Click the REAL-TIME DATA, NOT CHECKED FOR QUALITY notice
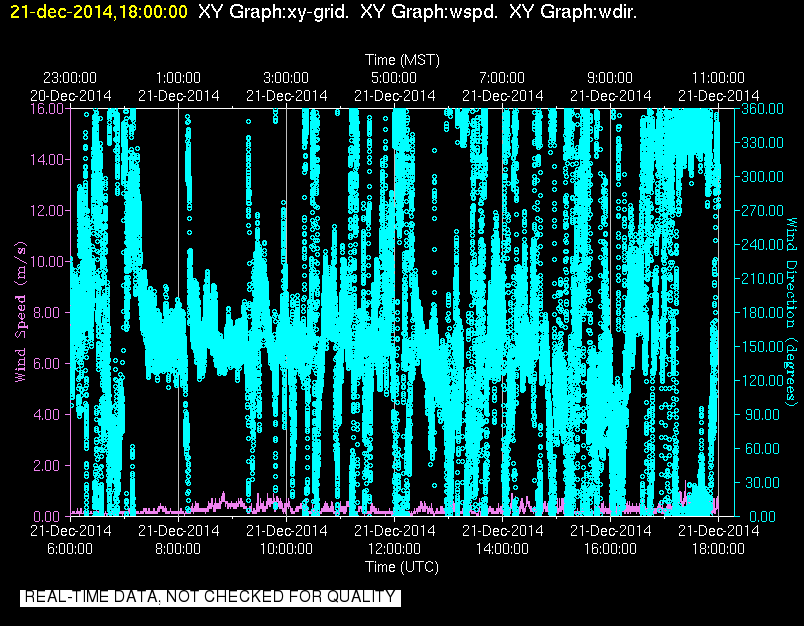Viewport: 804px width, 626px height. point(210,597)
